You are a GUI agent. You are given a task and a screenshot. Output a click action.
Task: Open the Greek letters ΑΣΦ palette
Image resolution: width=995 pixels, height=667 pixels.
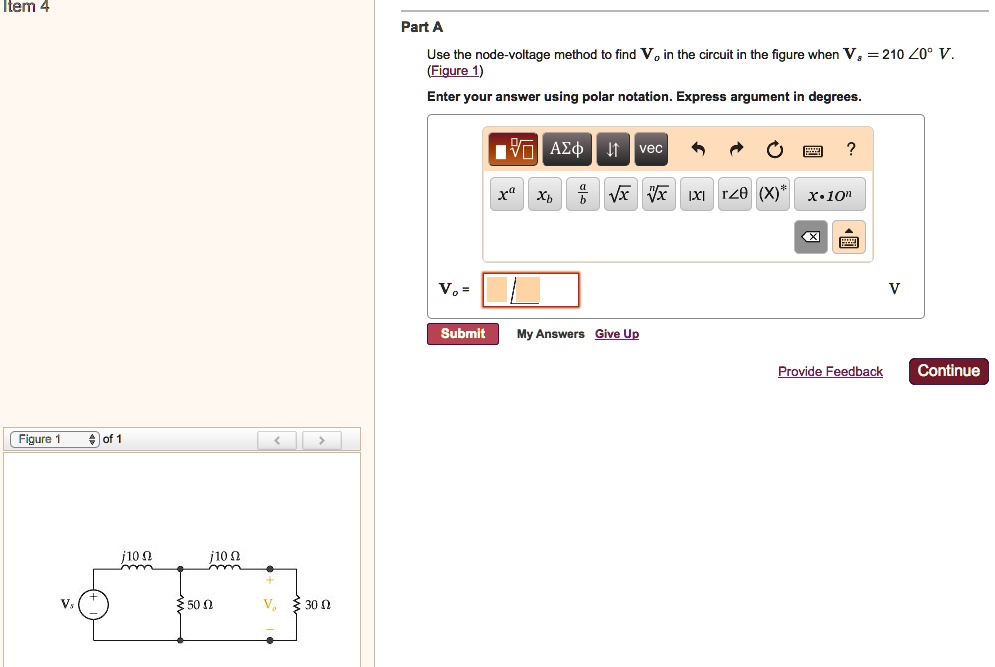tap(566, 148)
